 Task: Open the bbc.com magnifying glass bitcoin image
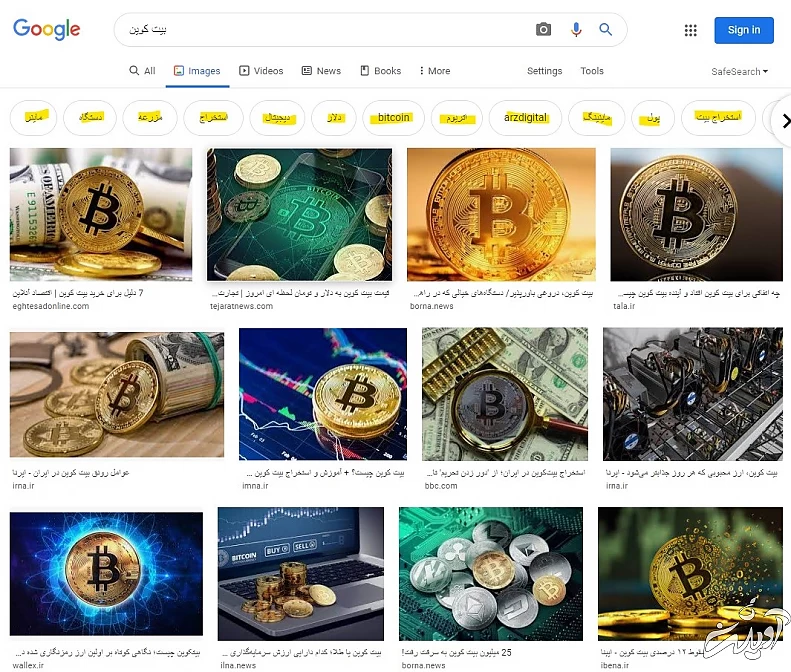[x=504, y=394]
